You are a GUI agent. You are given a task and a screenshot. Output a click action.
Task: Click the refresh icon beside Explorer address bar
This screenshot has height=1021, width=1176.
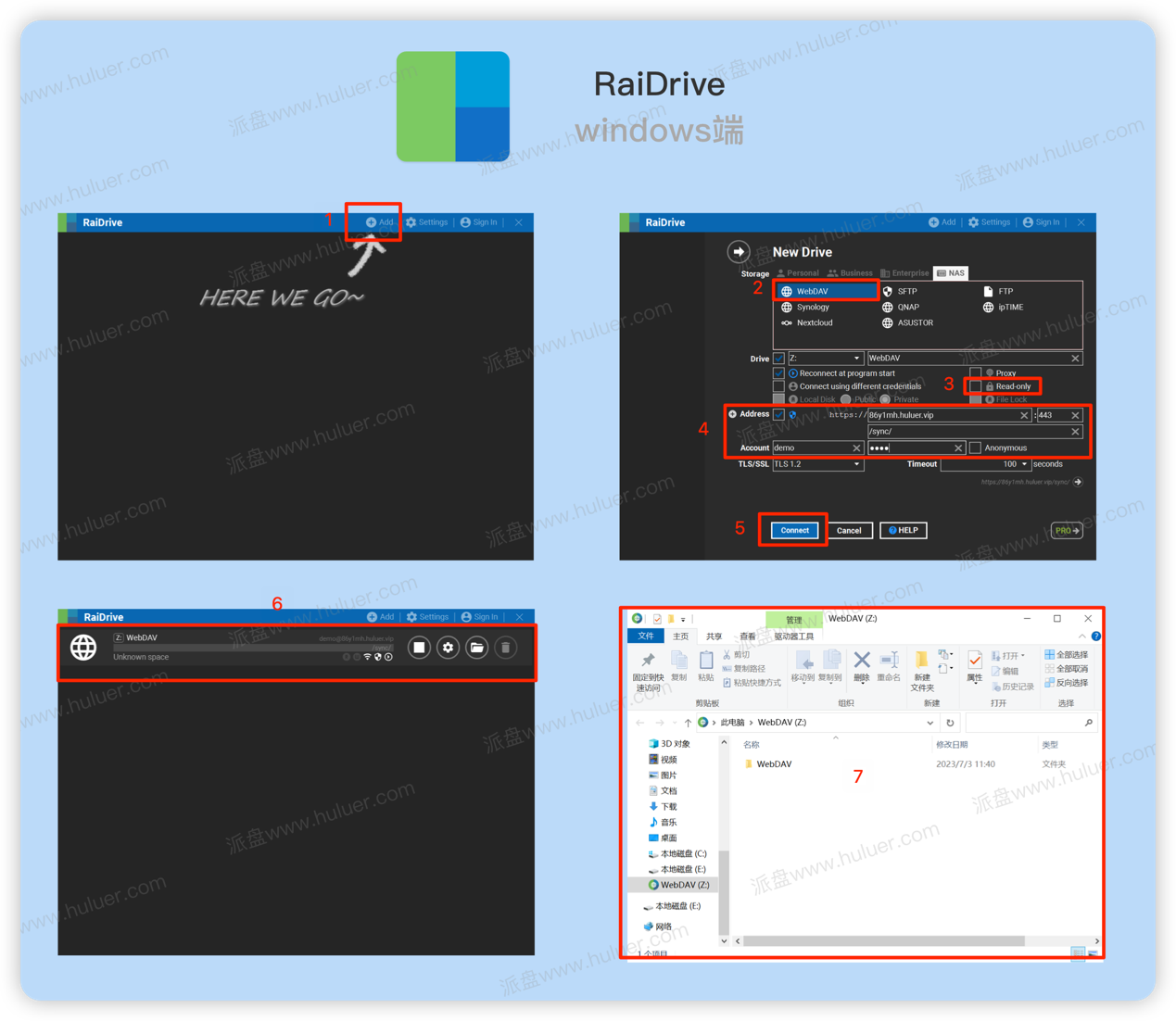point(950,723)
